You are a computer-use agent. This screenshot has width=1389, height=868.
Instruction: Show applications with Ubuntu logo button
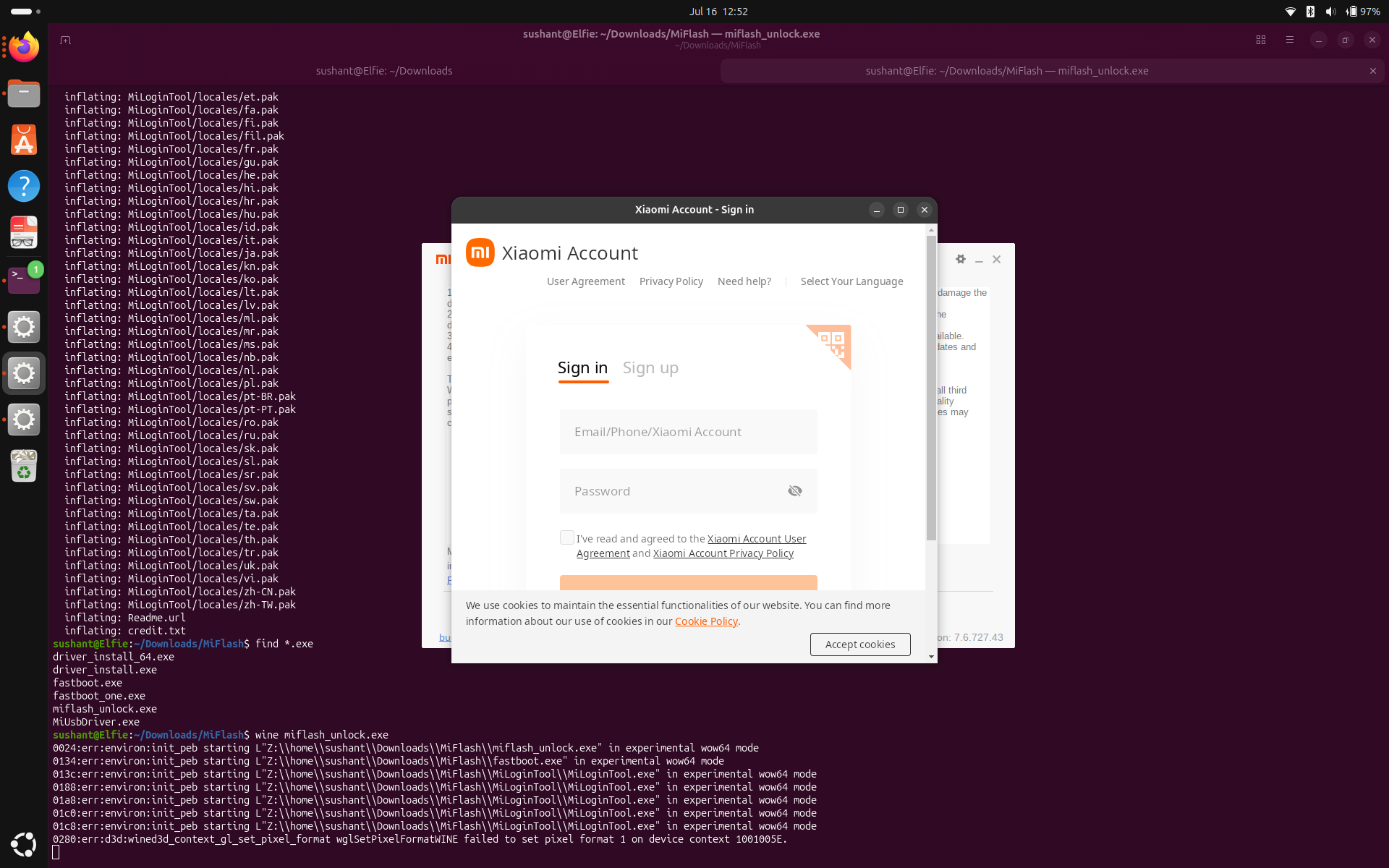24,844
